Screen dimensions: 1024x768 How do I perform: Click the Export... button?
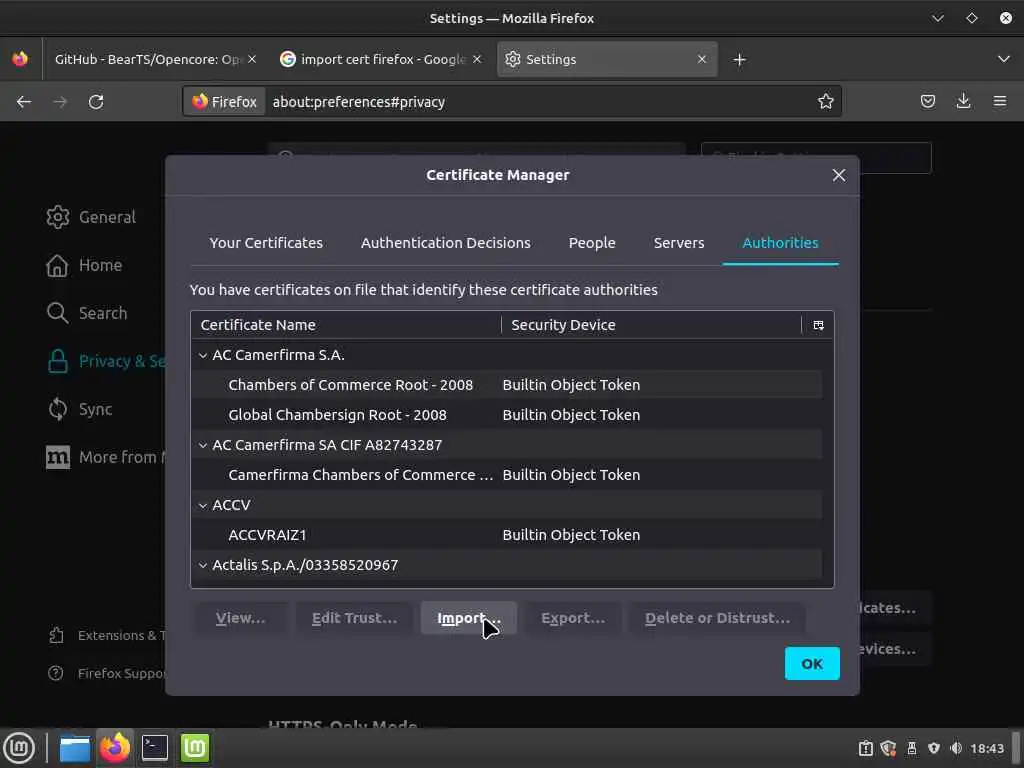point(573,618)
